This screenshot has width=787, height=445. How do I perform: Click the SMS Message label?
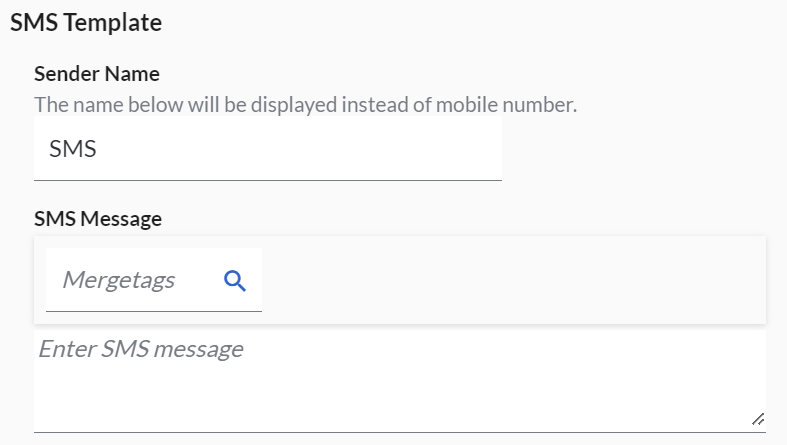[x=98, y=219]
